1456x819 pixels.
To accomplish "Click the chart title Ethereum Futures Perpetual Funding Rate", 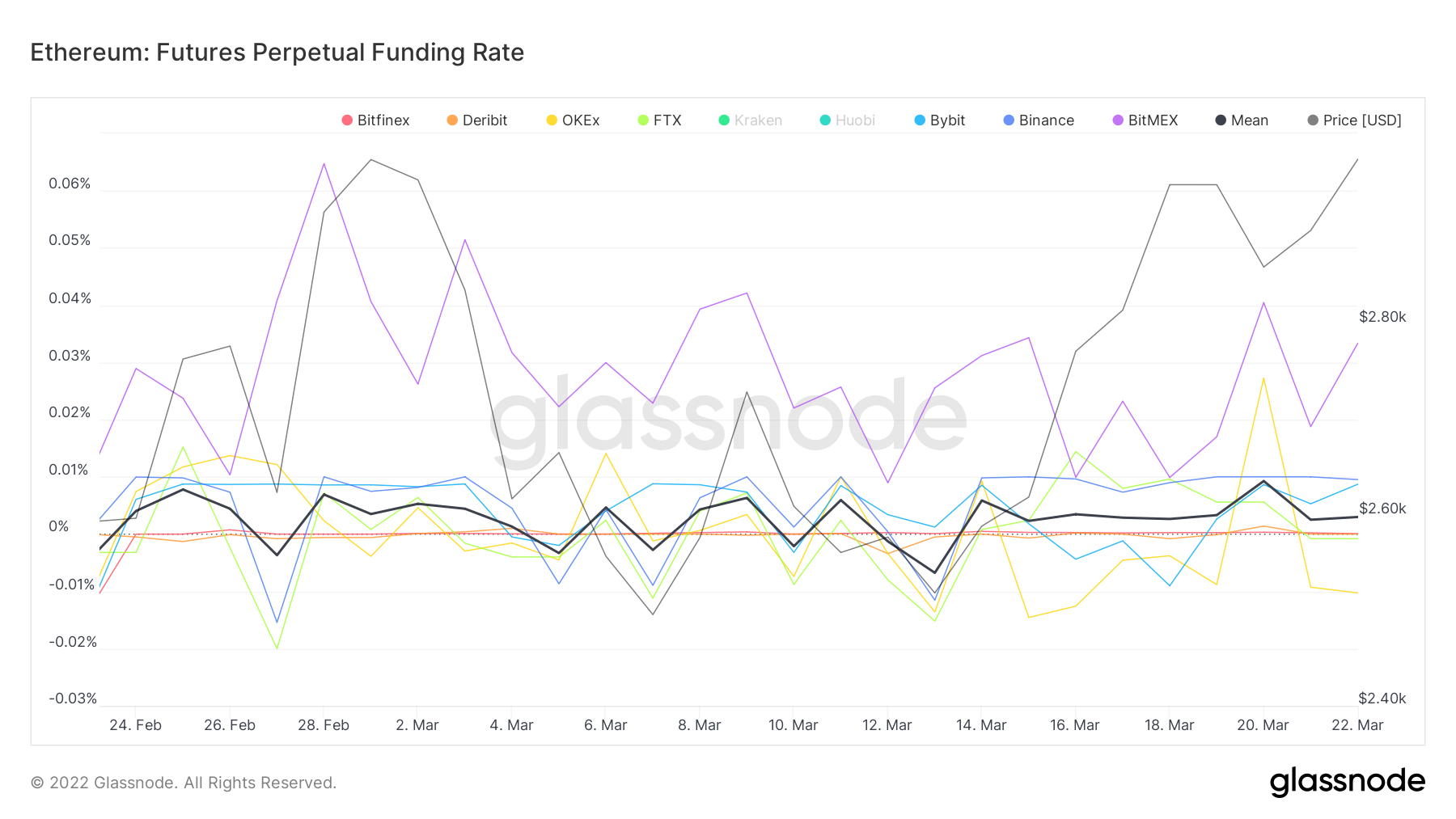I will coord(277,53).
